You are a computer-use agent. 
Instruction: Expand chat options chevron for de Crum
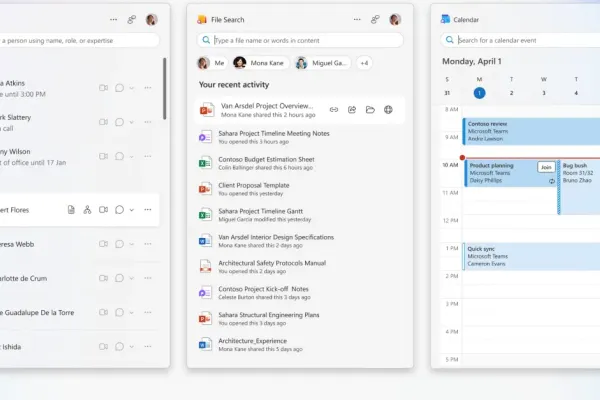click(x=132, y=278)
